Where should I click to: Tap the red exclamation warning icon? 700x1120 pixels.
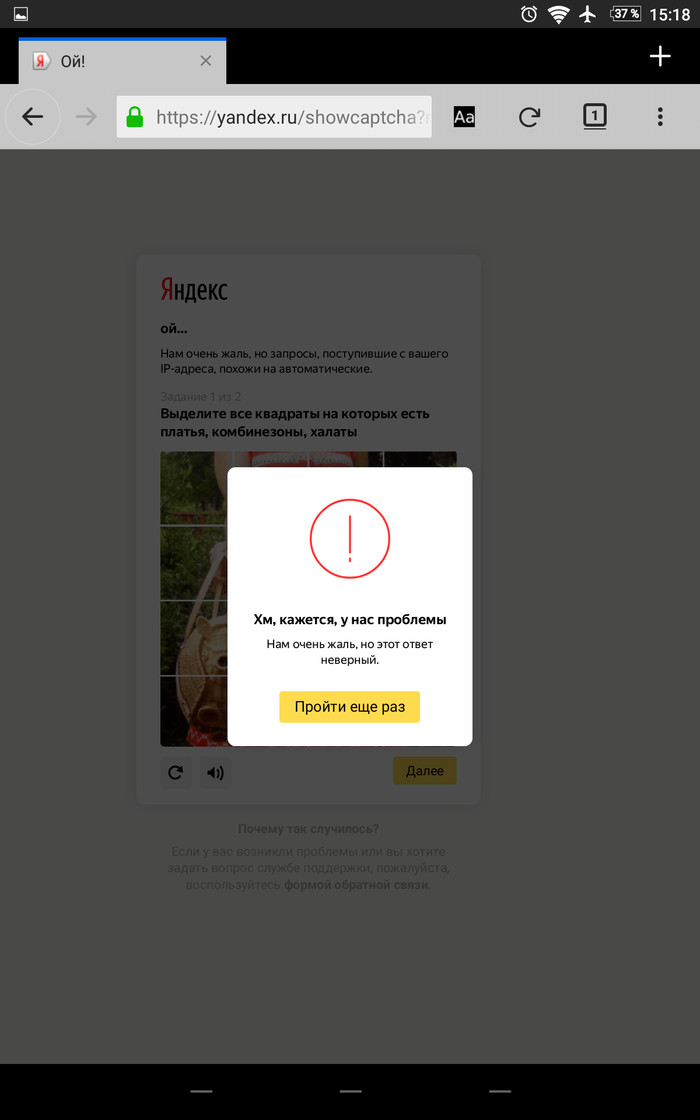[x=349, y=539]
